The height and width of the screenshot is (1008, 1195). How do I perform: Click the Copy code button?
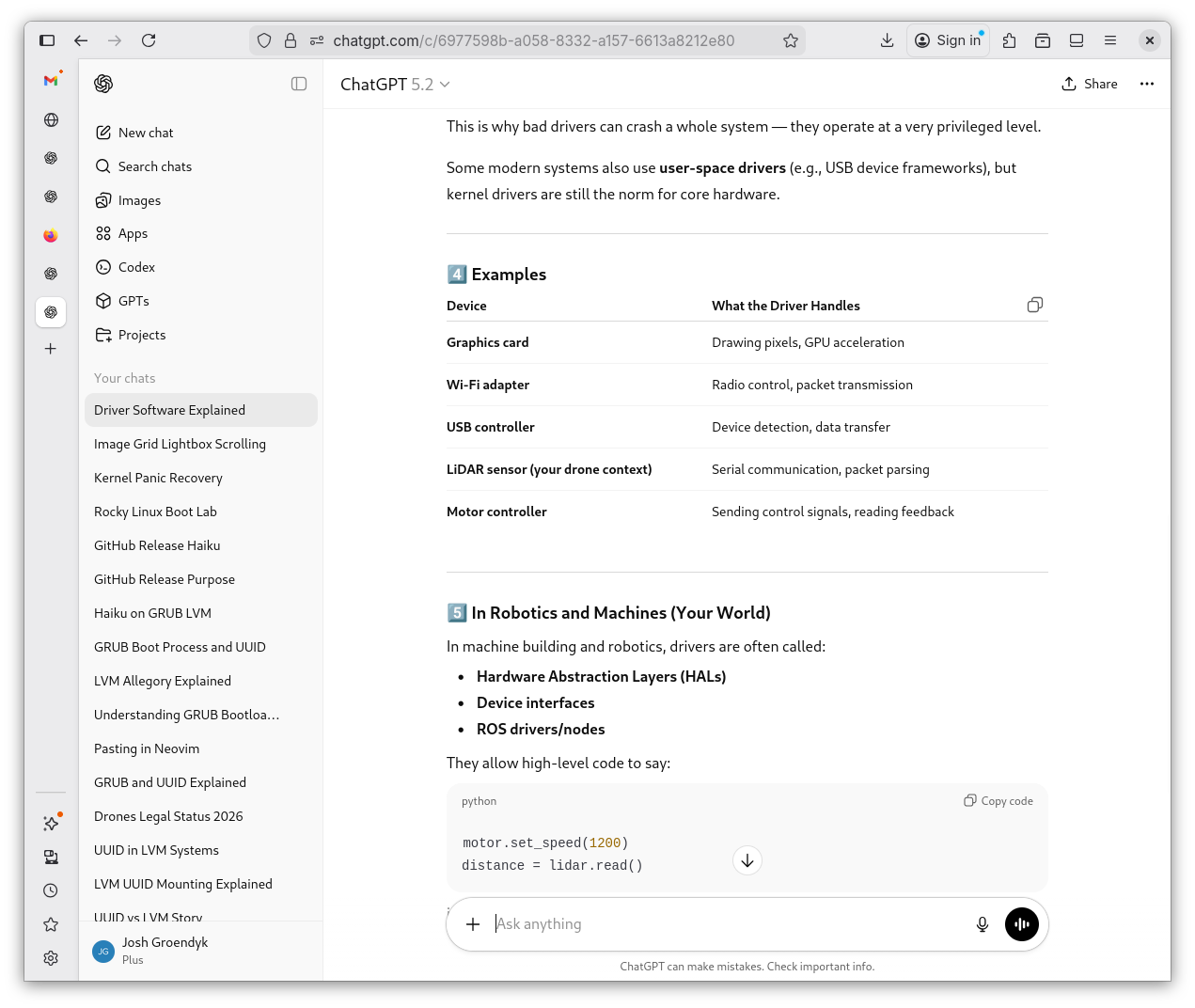click(x=998, y=801)
